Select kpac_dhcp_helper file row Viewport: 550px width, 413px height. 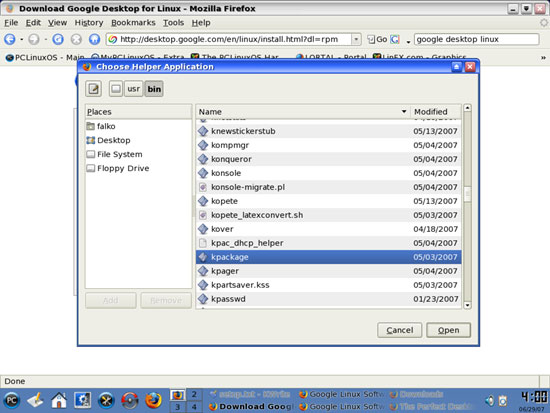coord(329,243)
